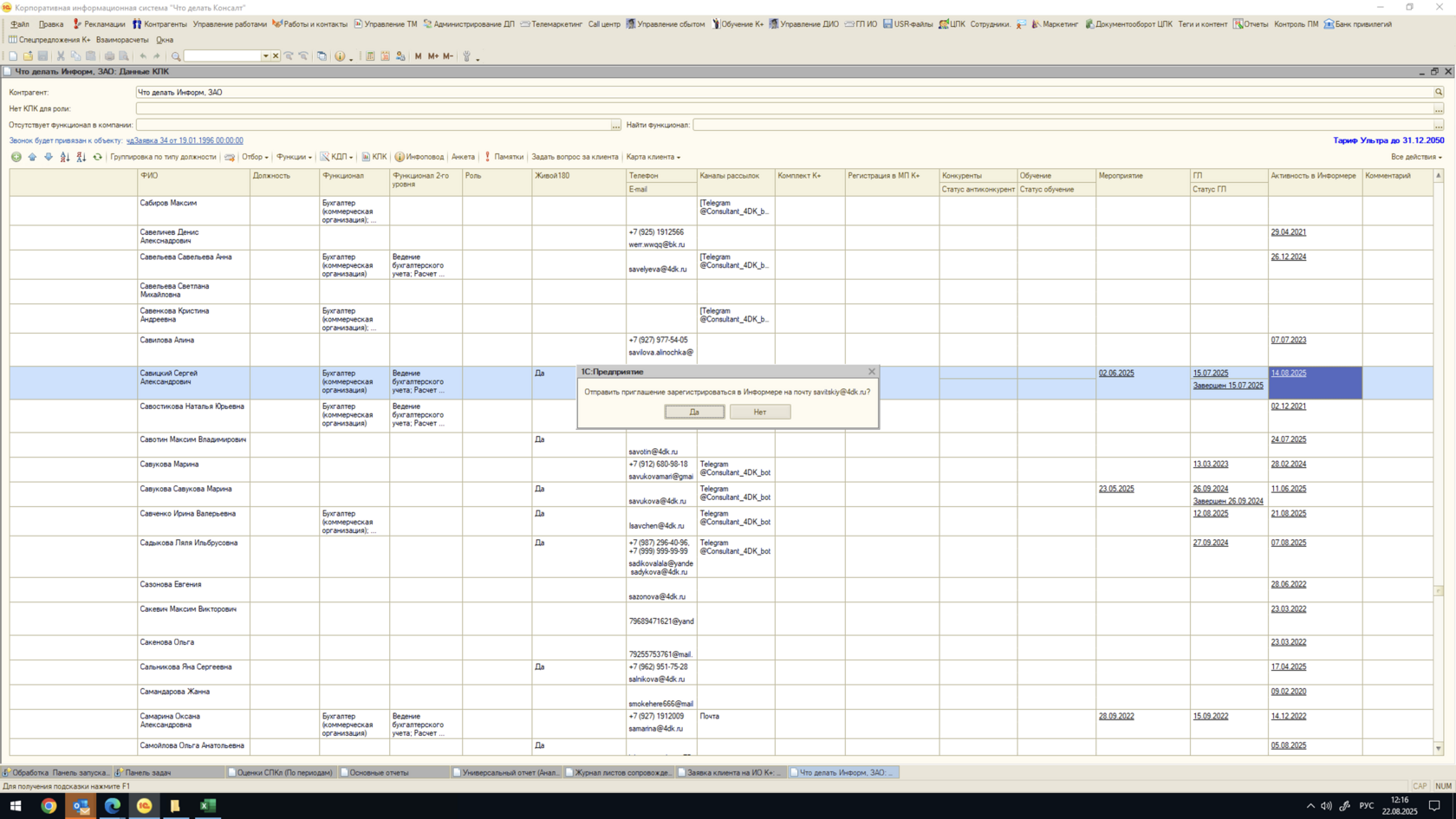The height and width of the screenshot is (819, 1456).
Task: Switch to the Основные отчеты window tab
Action: point(378,772)
